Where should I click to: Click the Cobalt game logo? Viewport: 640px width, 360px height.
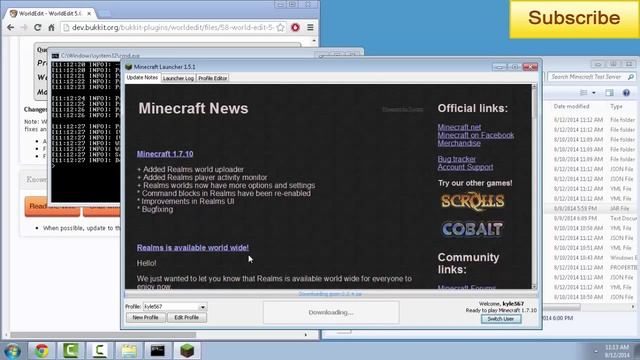(x=473, y=229)
